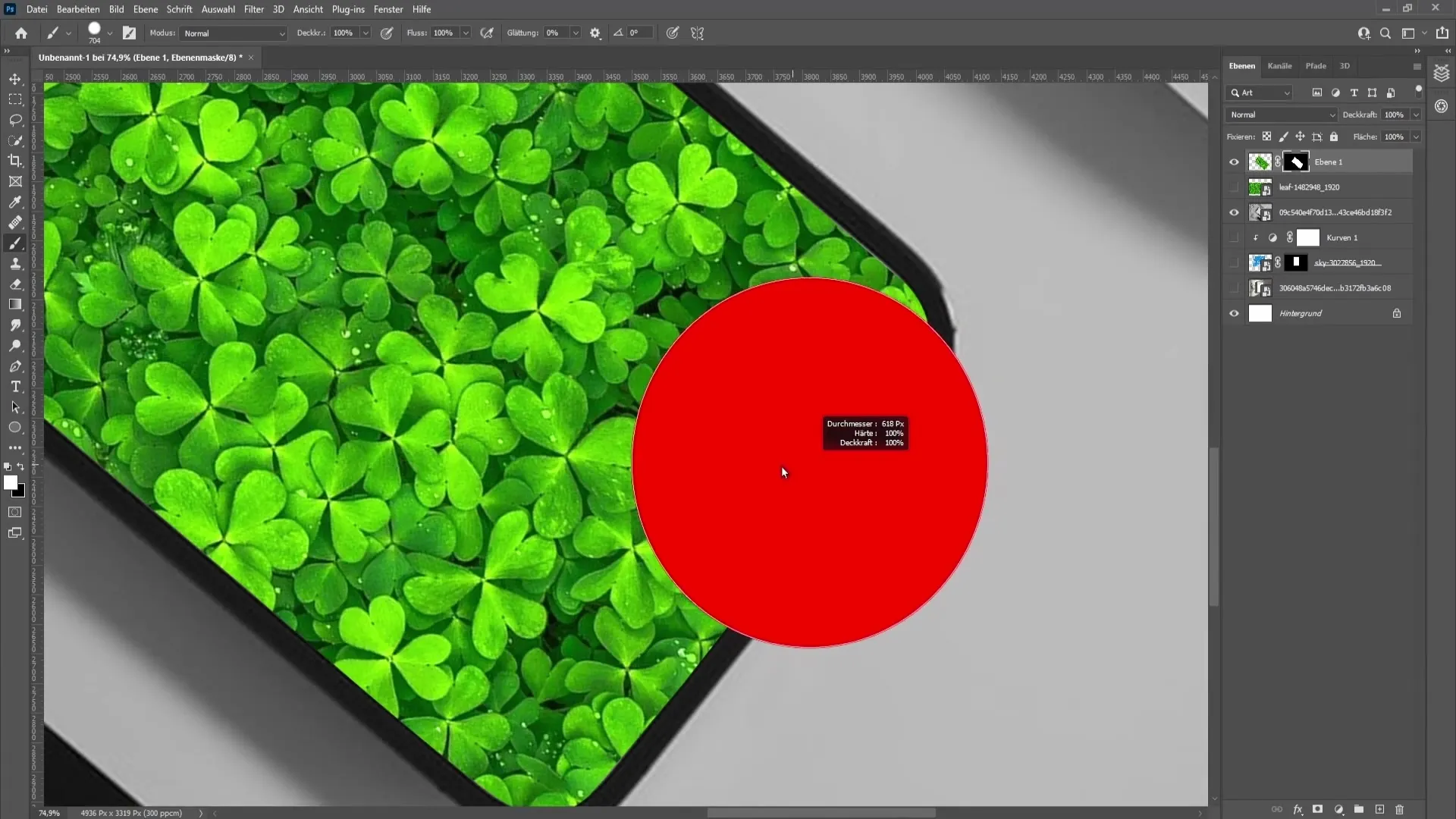This screenshot has height=819, width=1456.
Task: Open the Filter menu
Action: [x=253, y=9]
